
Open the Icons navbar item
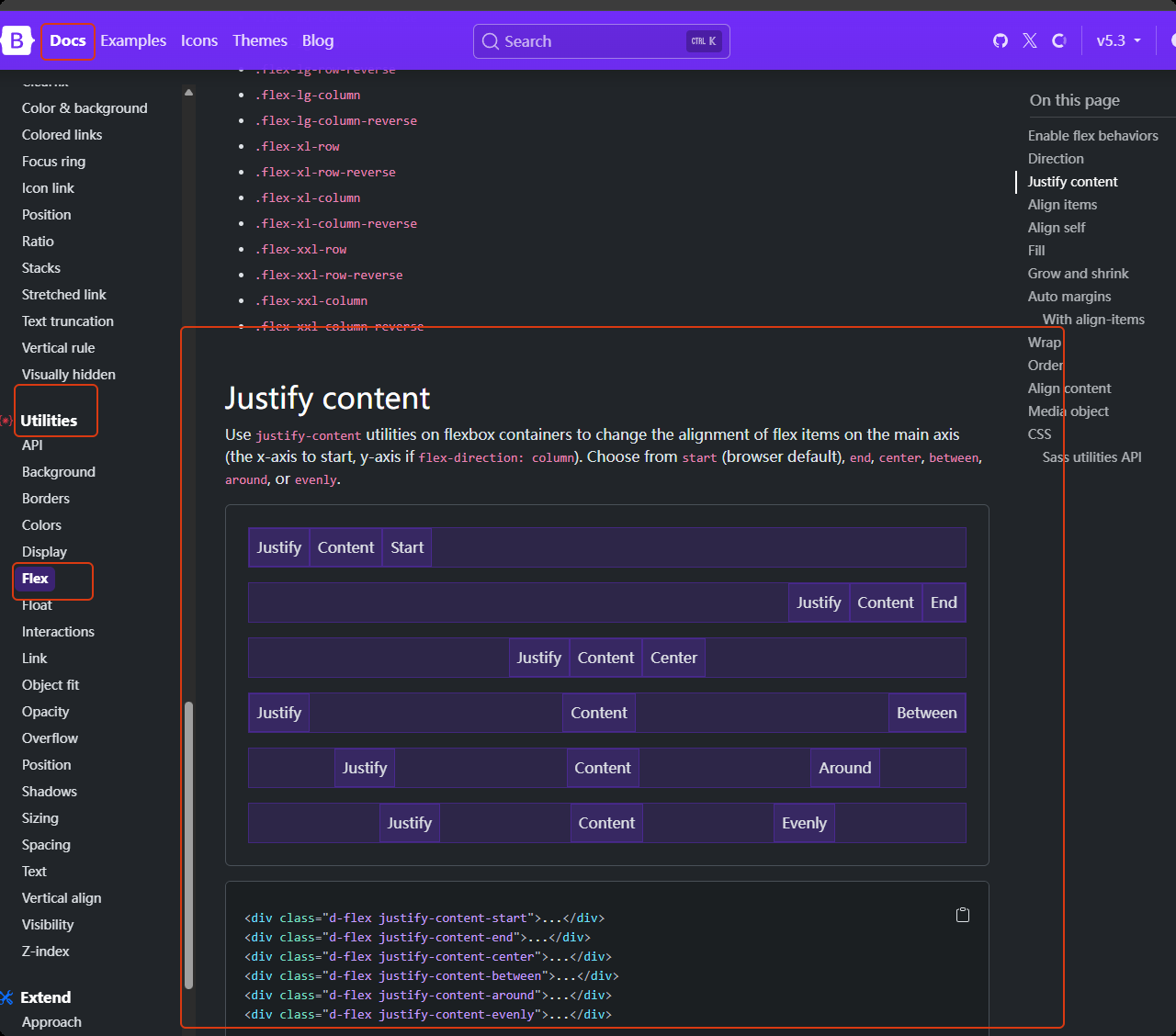(199, 40)
